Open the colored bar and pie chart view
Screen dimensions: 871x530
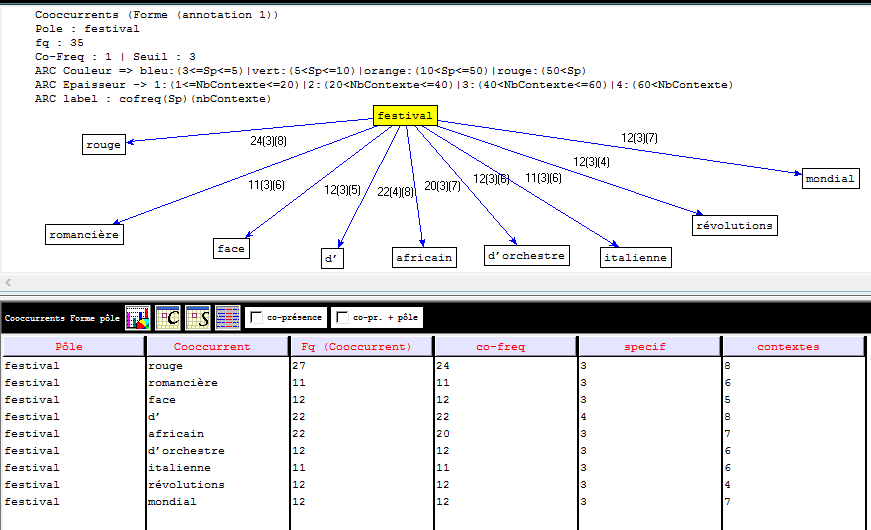[138, 318]
